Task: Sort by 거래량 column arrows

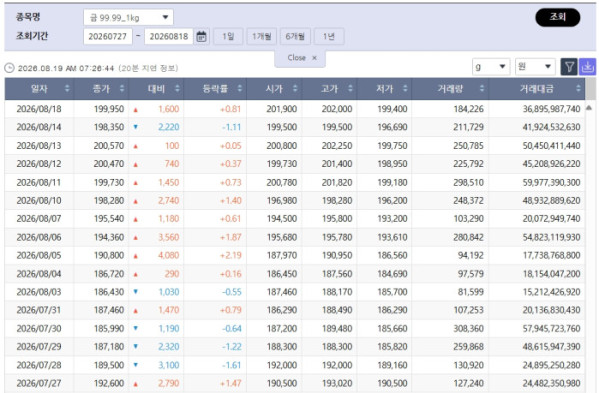Action: [482, 89]
